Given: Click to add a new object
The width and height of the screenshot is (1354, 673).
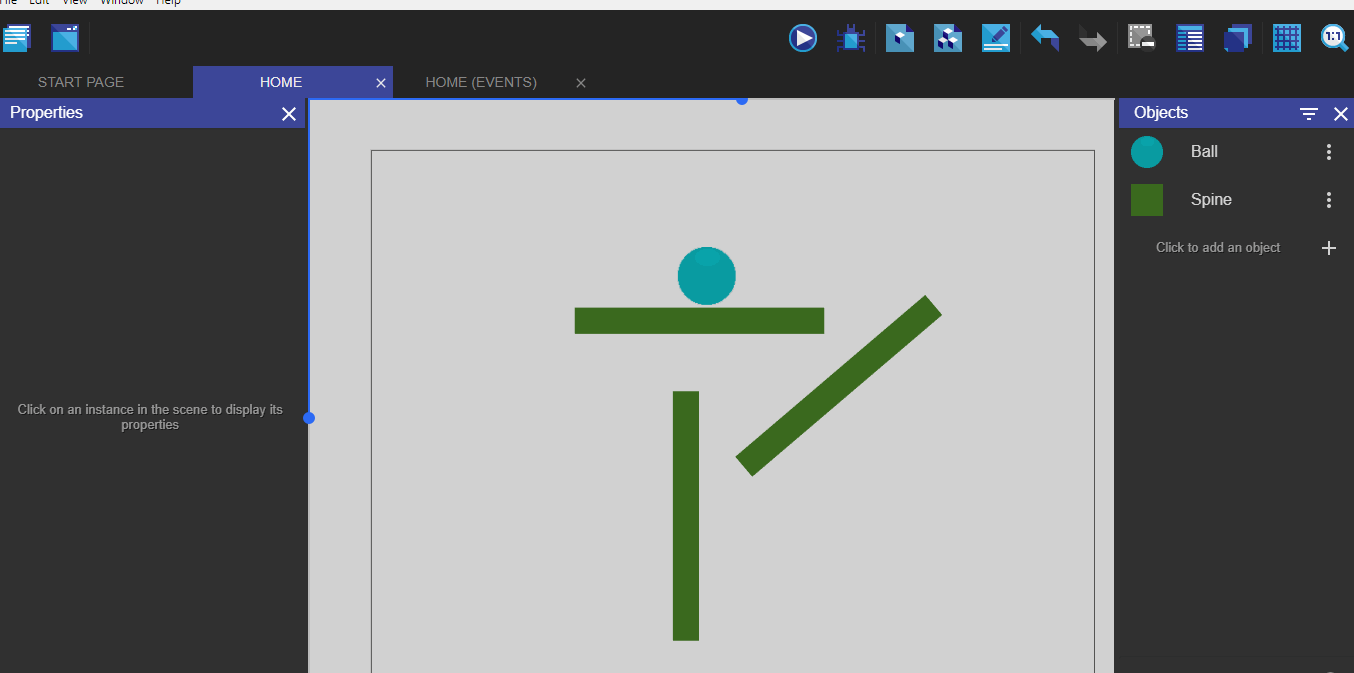Looking at the screenshot, I should point(1328,247).
